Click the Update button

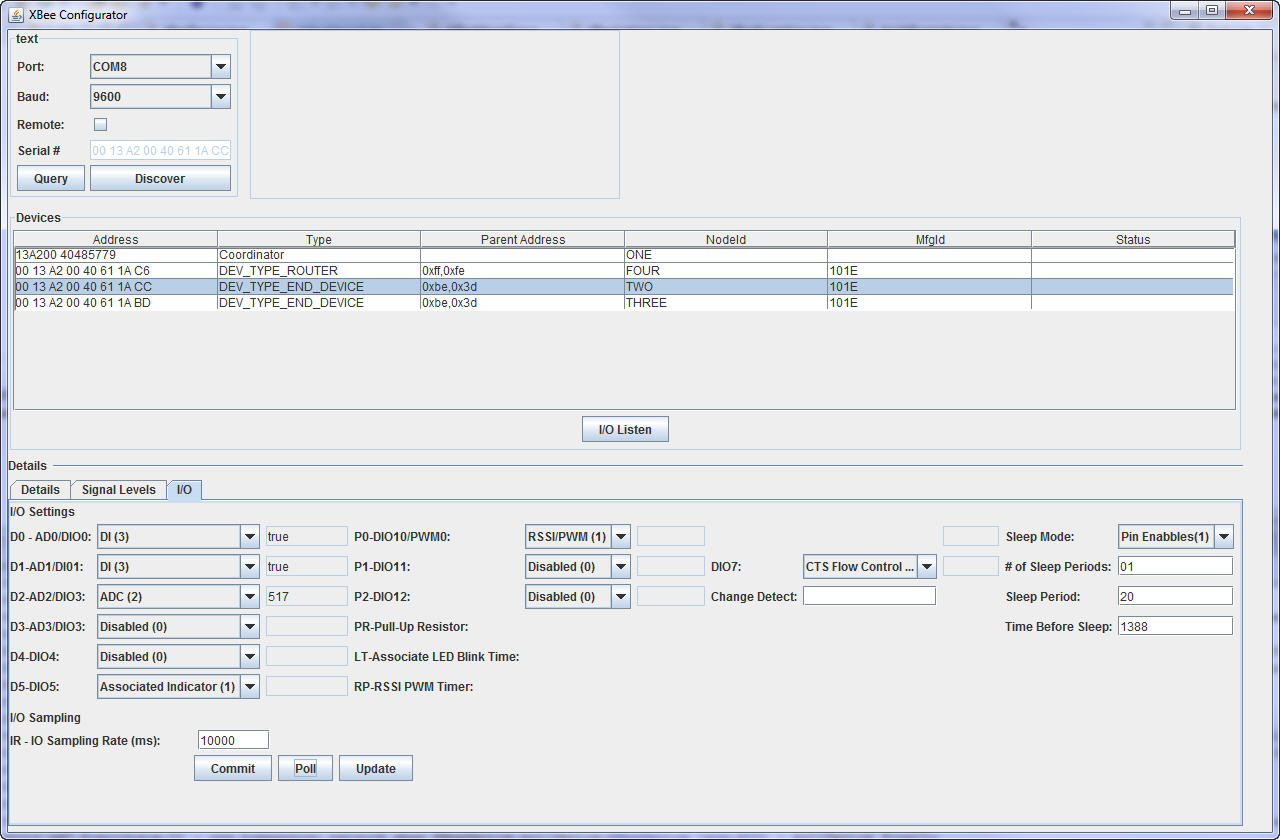[376, 769]
